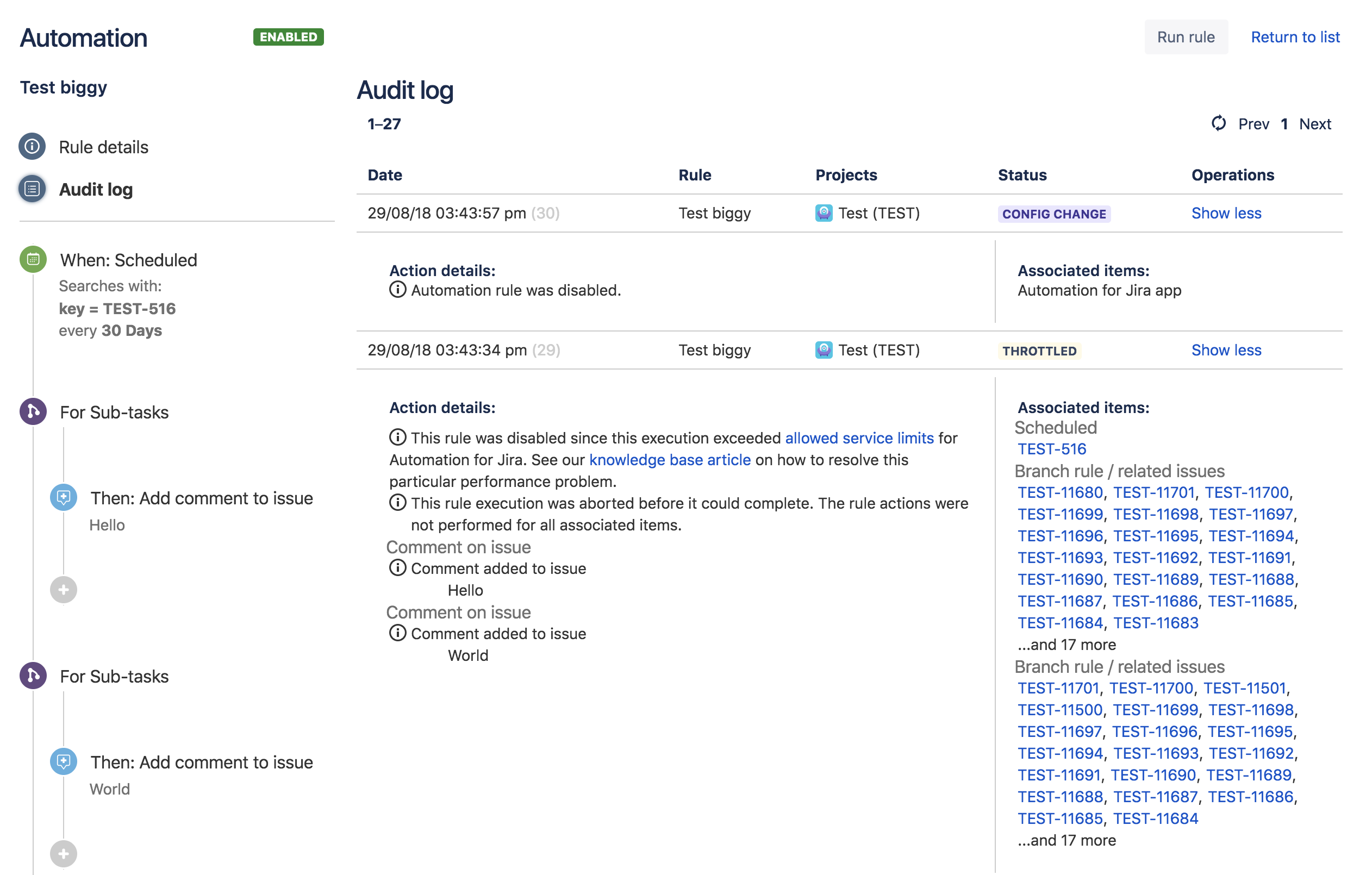Click the Test (TEST) project avatar icon
1372x875 pixels.
pyautogui.click(x=825, y=212)
